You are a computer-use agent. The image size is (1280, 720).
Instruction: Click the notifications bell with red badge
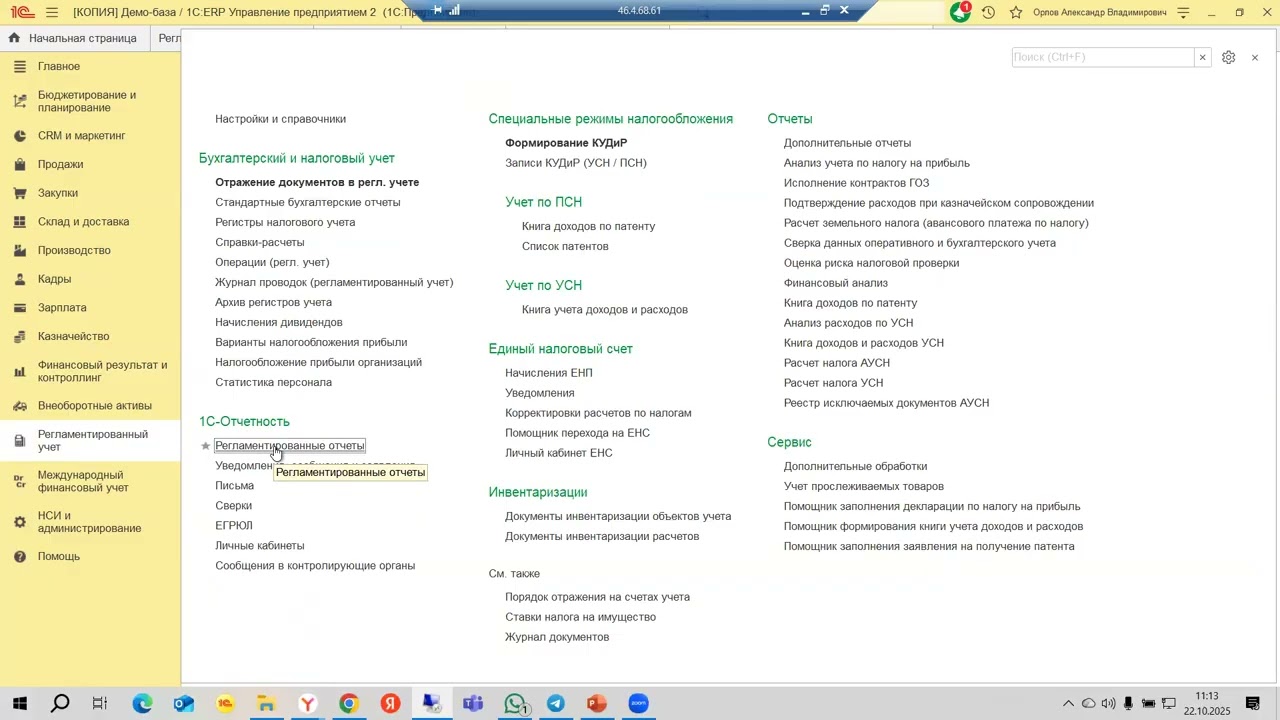tap(960, 12)
